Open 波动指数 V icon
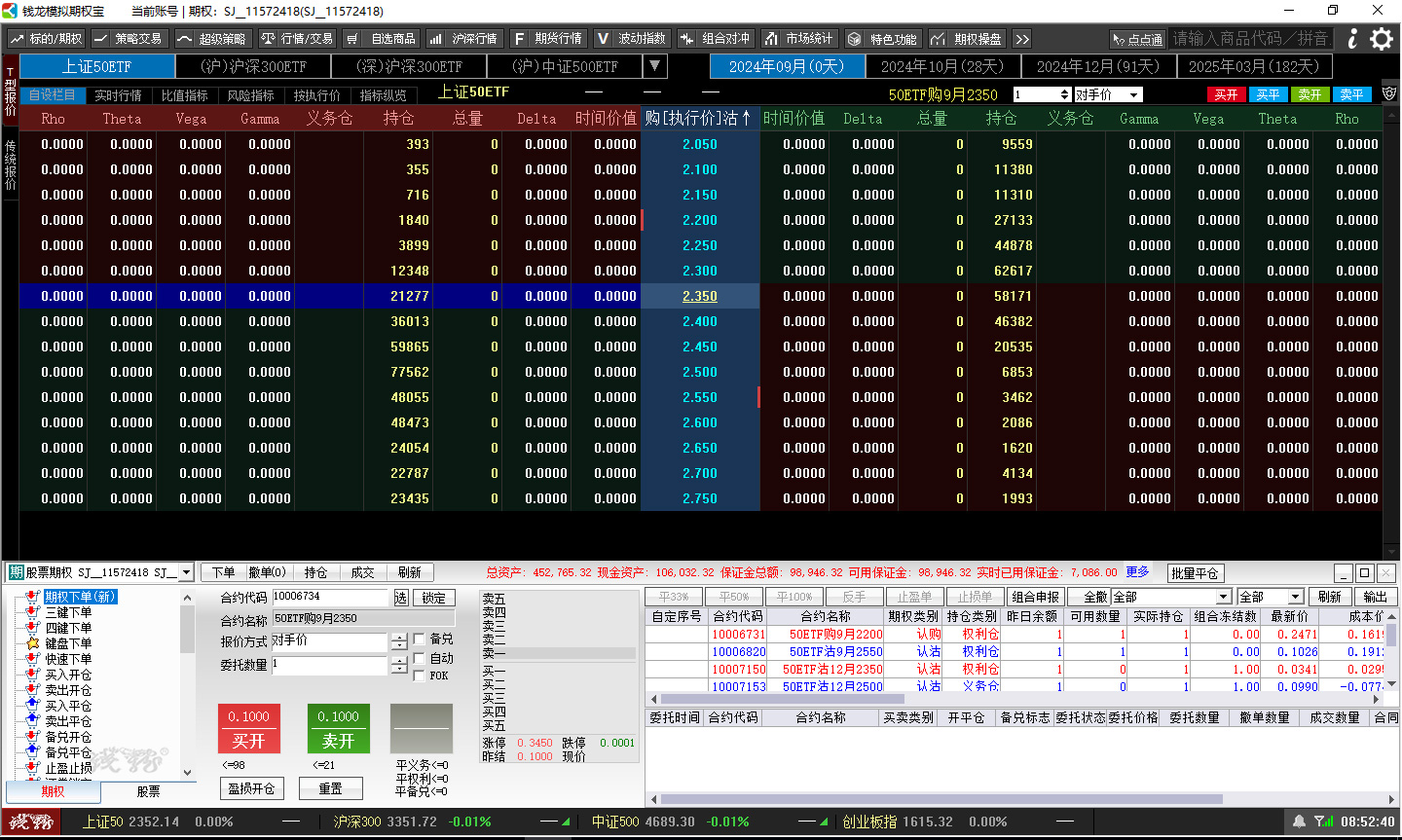This screenshot has height=840, width=1402. tap(604, 39)
